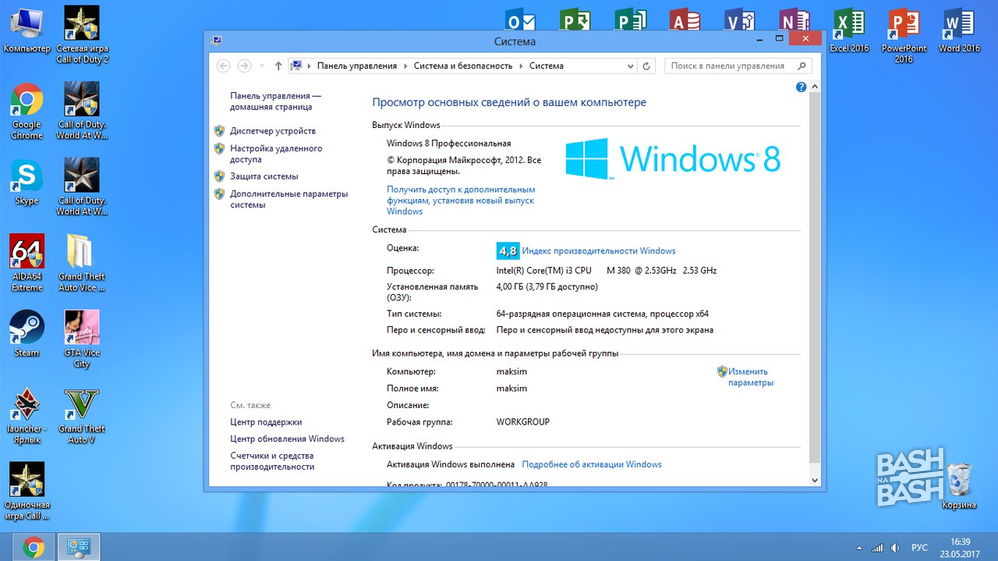The width and height of the screenshot is (998, 561).
Task: Open the volume tray icon
Action: [895, 548]
